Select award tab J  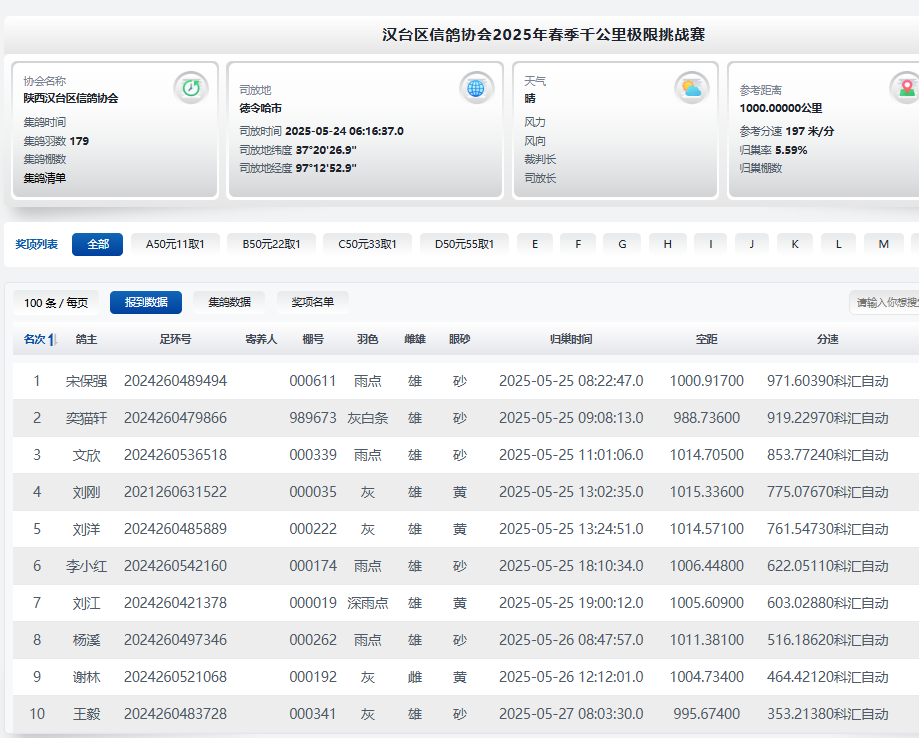point(752,244)
